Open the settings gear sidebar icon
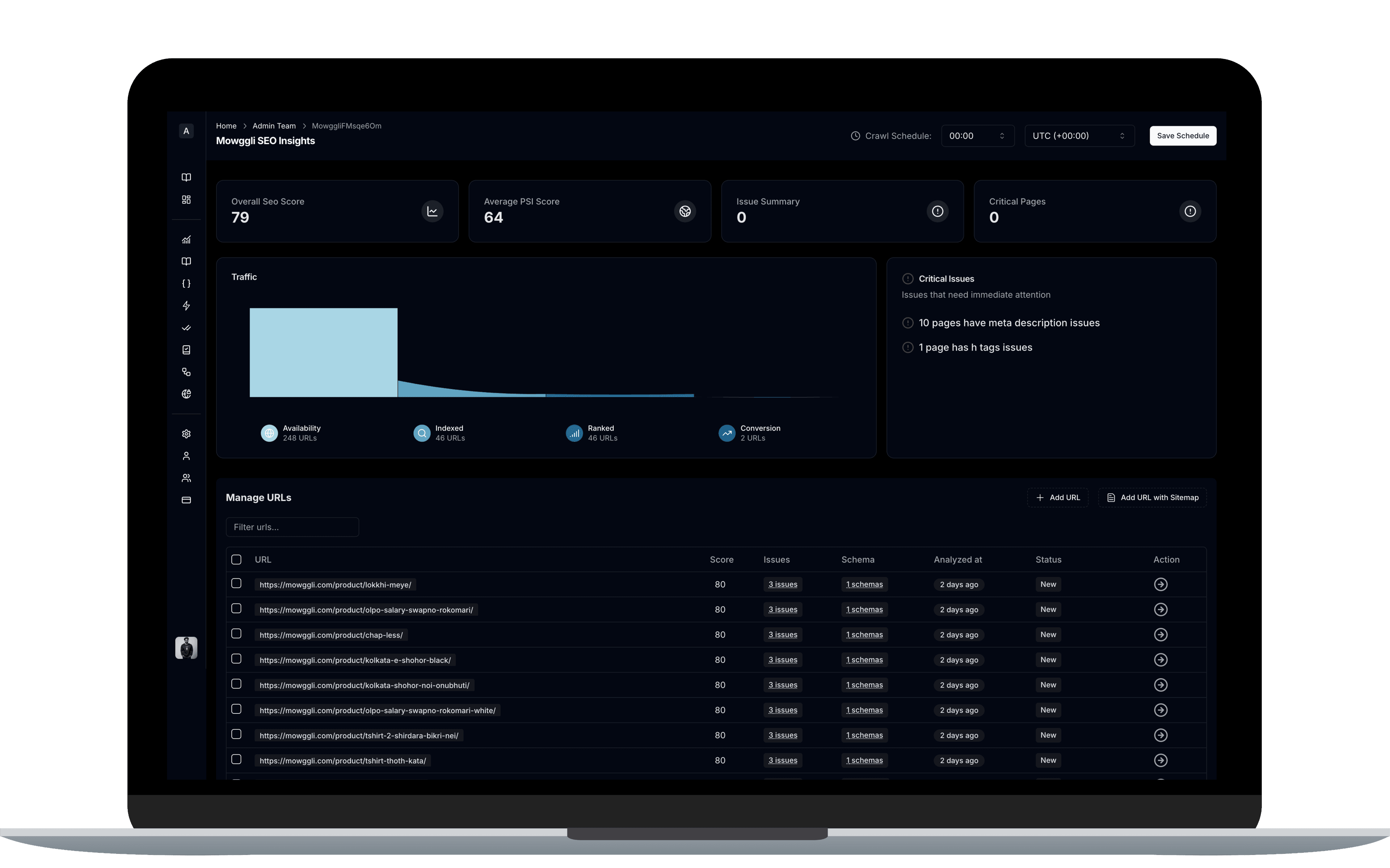Image resolution: width=1390 pixels, height=868 pixels. (186, 434)
